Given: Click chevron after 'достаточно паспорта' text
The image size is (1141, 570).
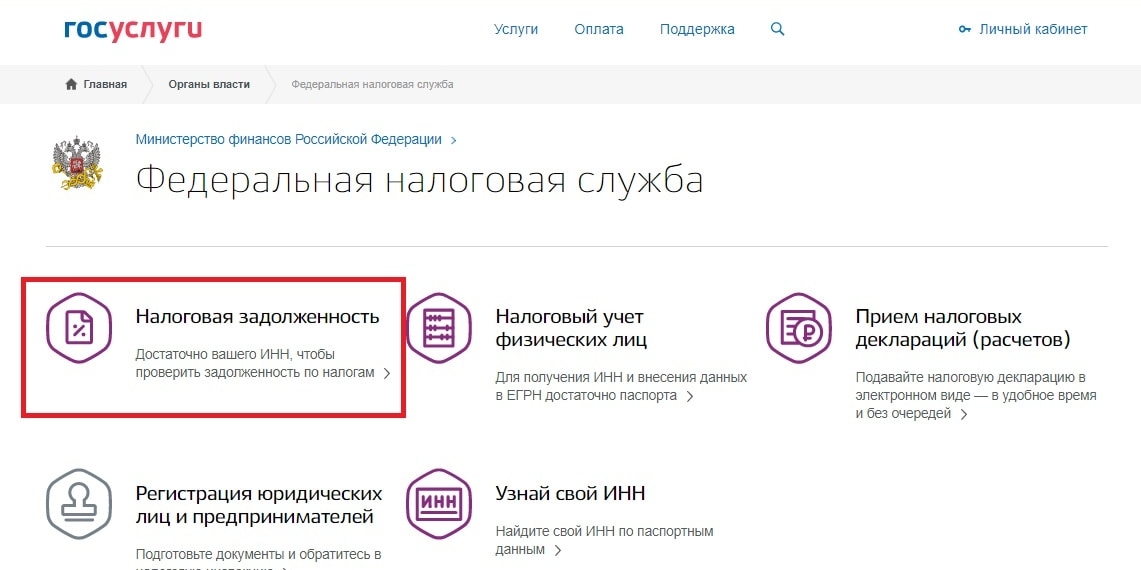Looking at the screenshot, I should point(690,396).
